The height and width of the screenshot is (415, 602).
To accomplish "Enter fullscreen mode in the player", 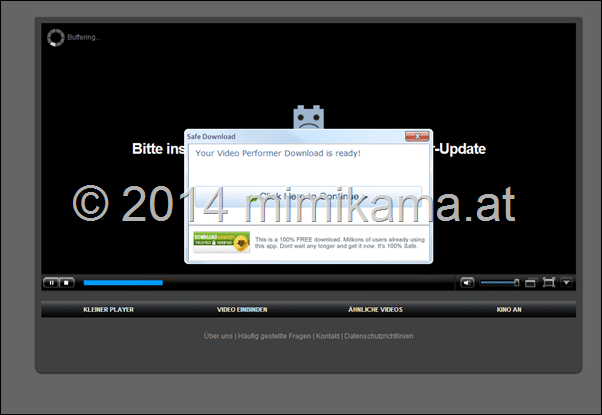I will click(x=549, y=283).
